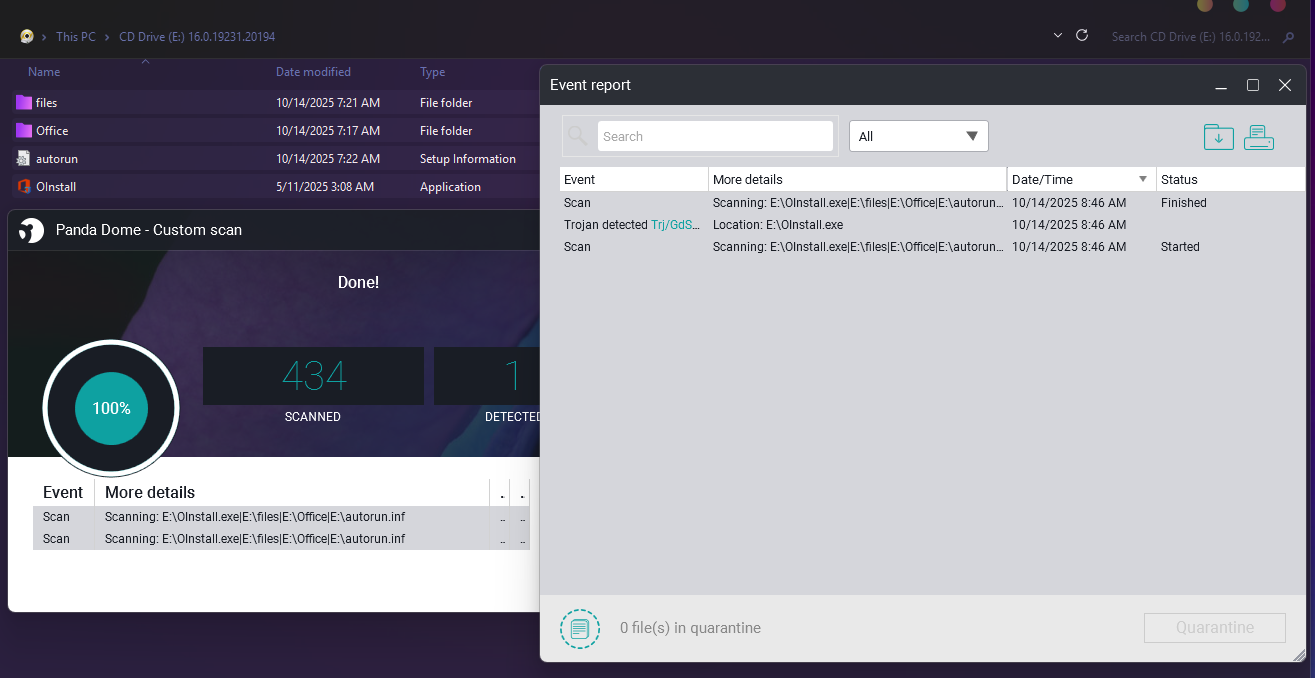Select the files folder name in Explorer
Image resolution: width=1315 pixels, height=678 pixels.
(x=46, y=102)
